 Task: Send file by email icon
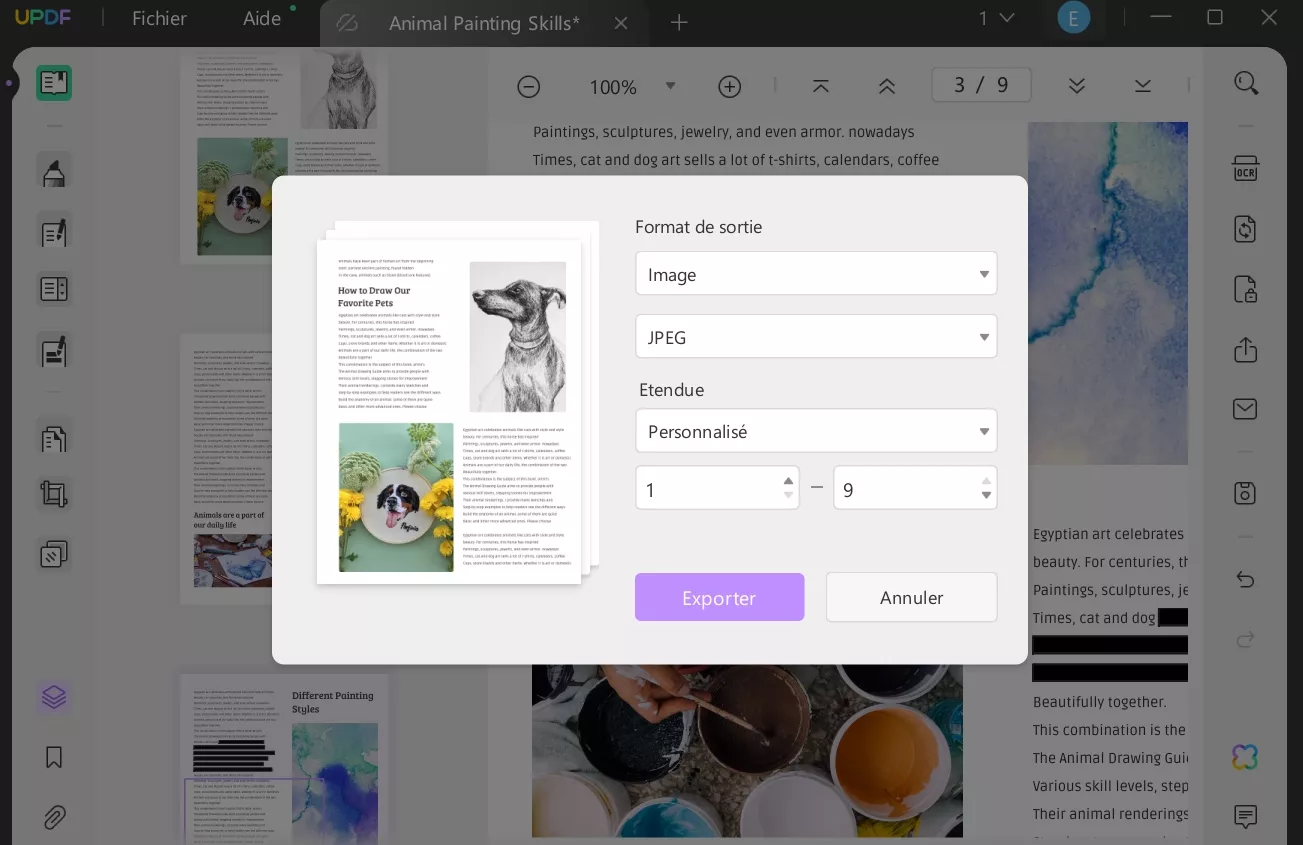pos(1245,409)
